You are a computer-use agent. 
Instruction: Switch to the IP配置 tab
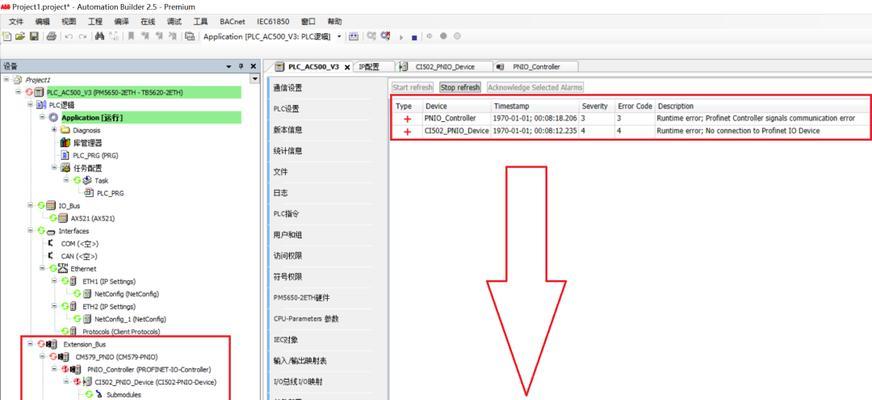(374, 67)
